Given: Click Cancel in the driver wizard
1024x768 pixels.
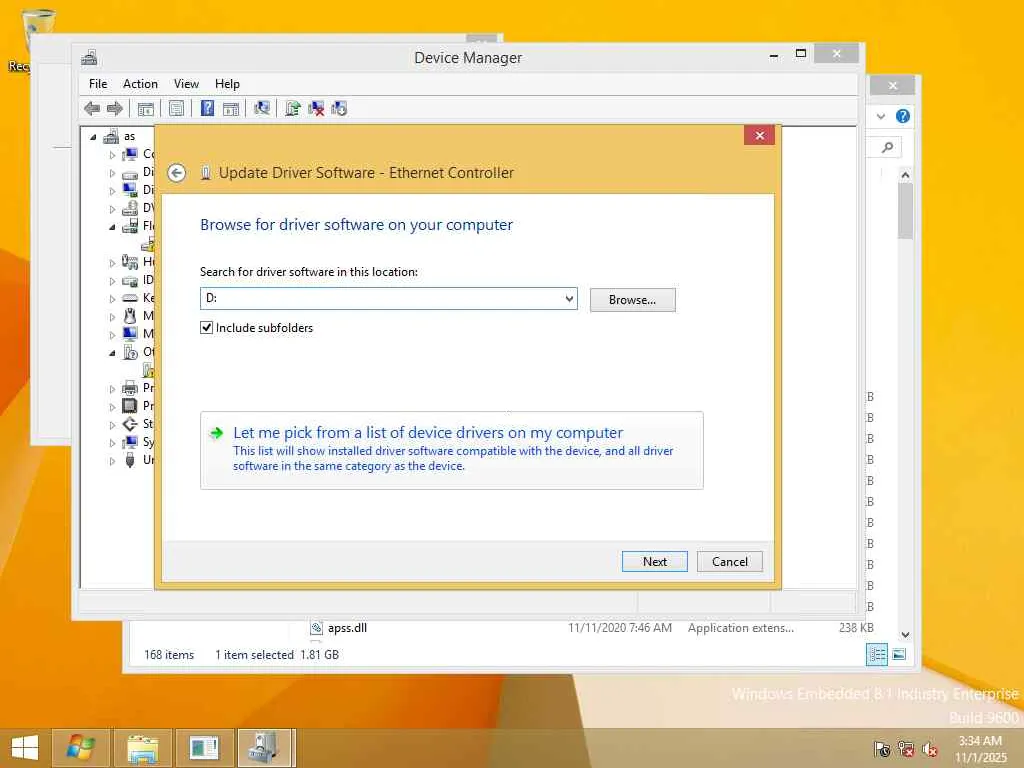Looking at the screenshot, I should (x=729, y=562).
